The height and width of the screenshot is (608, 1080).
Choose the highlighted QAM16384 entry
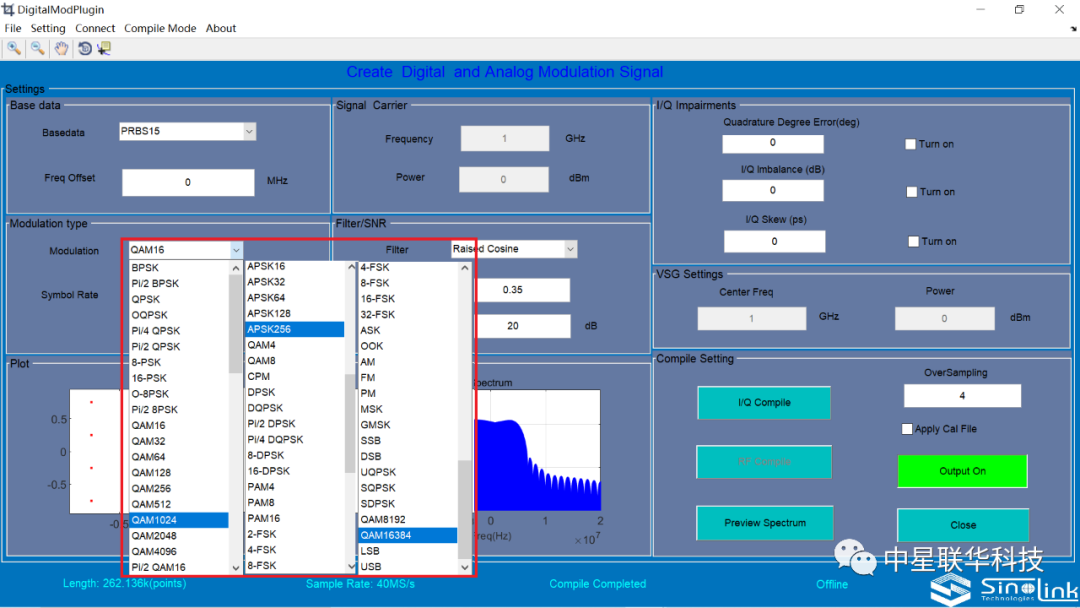(x=408, y=535)
